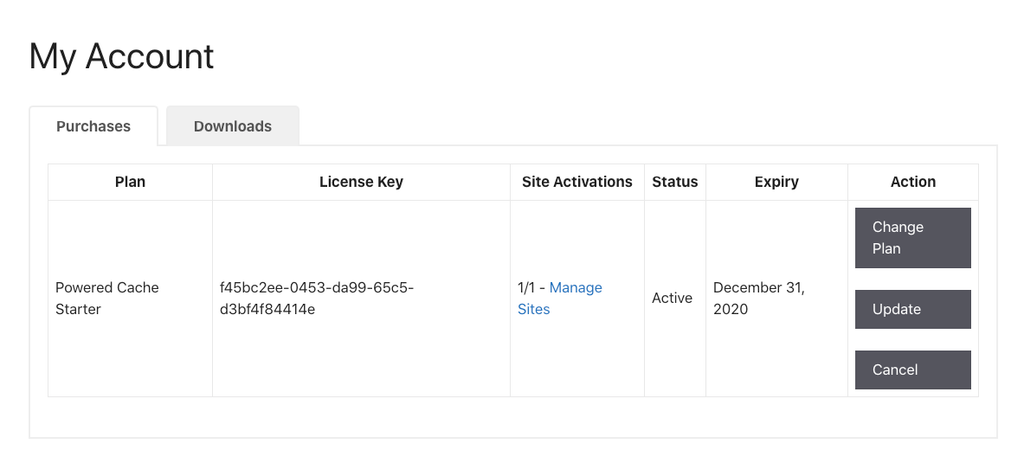Click the Site Activations column header
This screenshot has height=469, width=1024.
coord(577,182)
